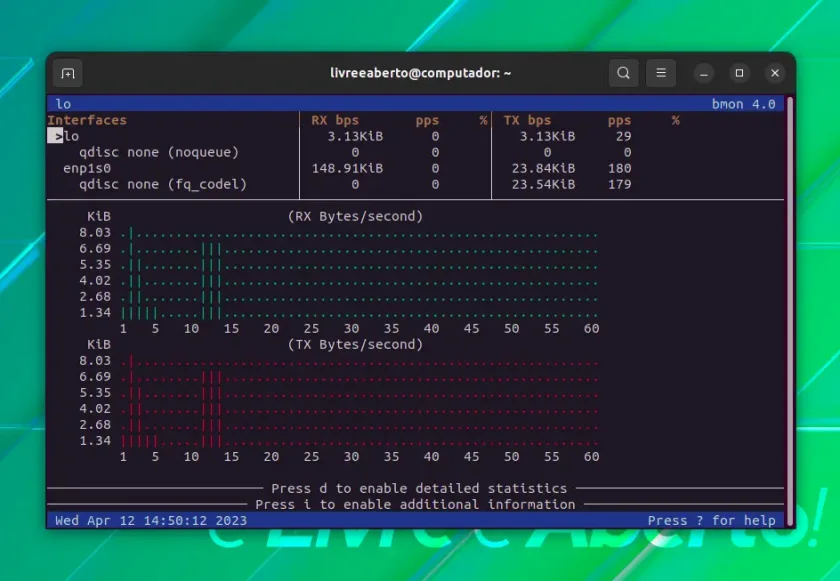Click the RX Bytes/second graph title
The height and width of the screenshot is (581, 840).
(x=355, y=216)
